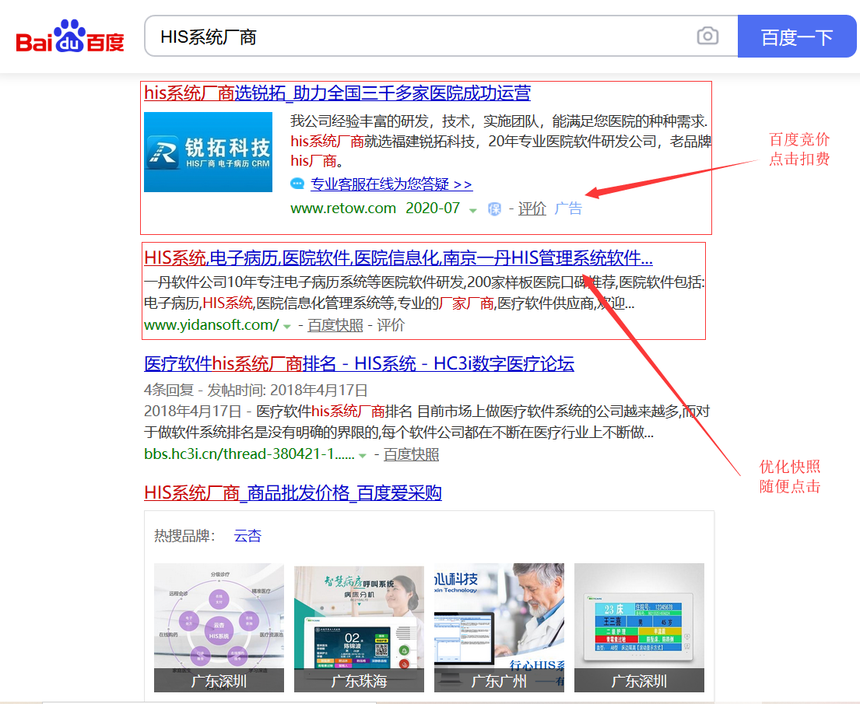Visit the bbs.hc3i.cn thread address
The image size is (860, 704).
tap(249, 455)
